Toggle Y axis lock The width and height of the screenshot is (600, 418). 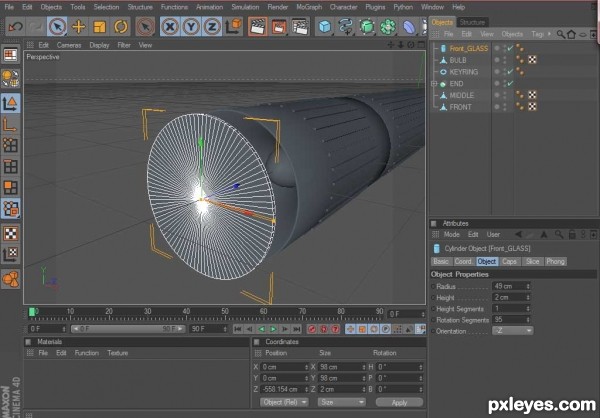(x=191, y=27)
